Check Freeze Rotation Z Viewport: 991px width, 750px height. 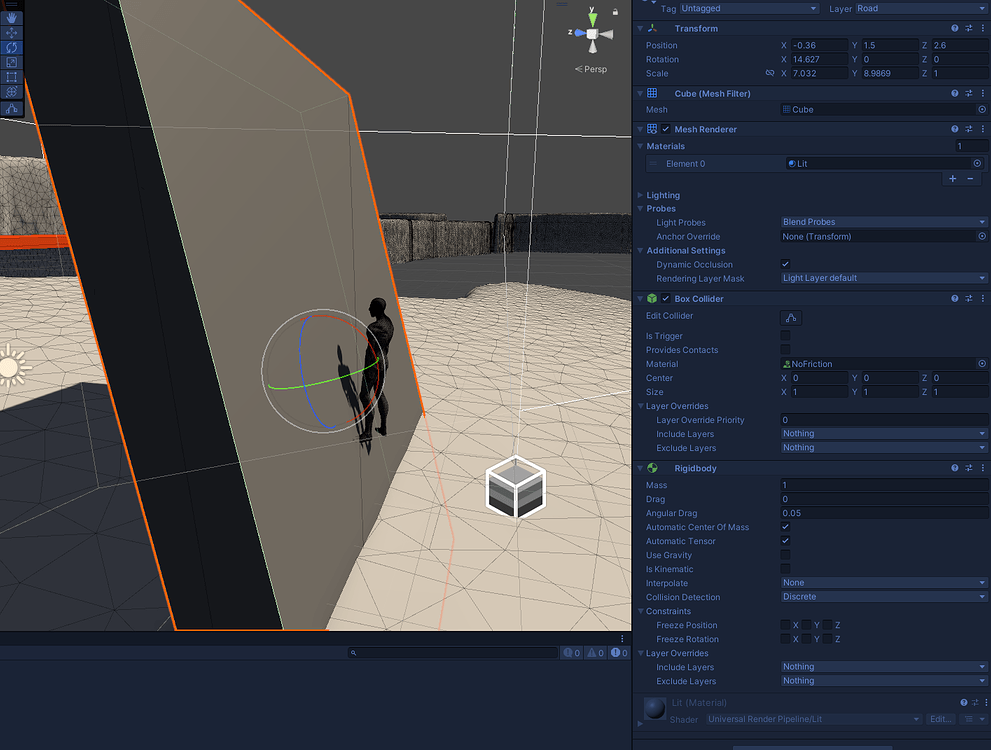click(x=827, y=639)
